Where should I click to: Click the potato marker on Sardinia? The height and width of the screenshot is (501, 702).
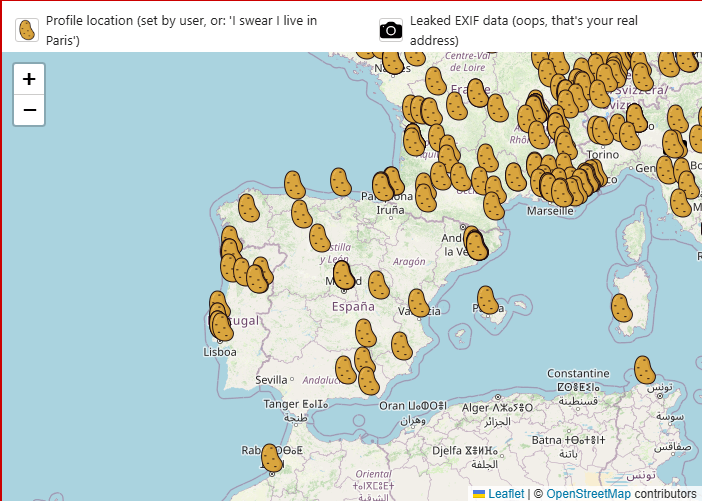click(622, 308)
